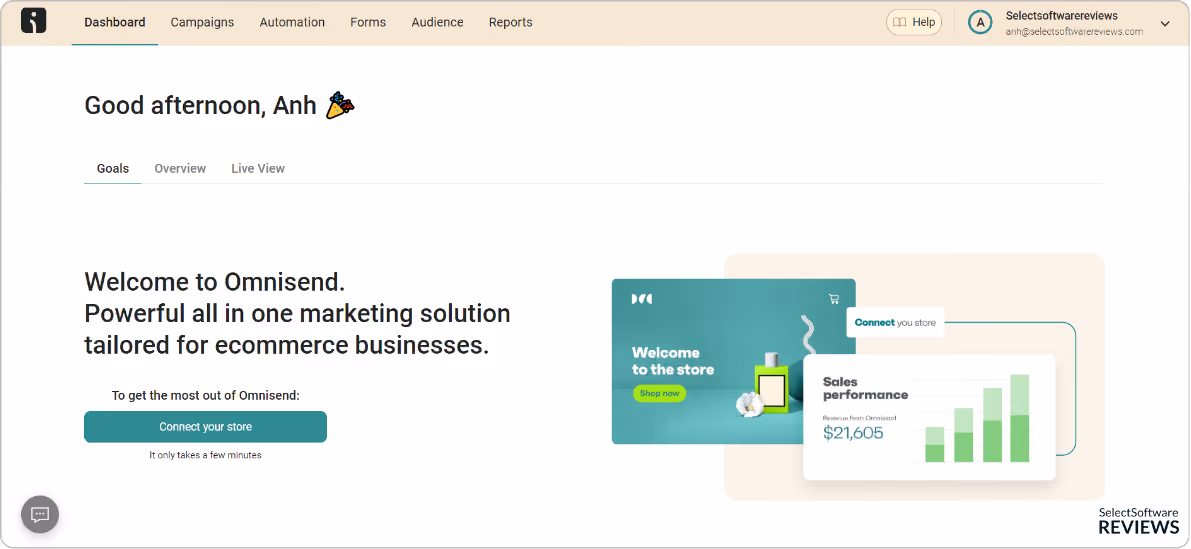Viewport: 1191px width, 549px height.
Task: Open the live chat bubble icon
Action: (39, 514)
